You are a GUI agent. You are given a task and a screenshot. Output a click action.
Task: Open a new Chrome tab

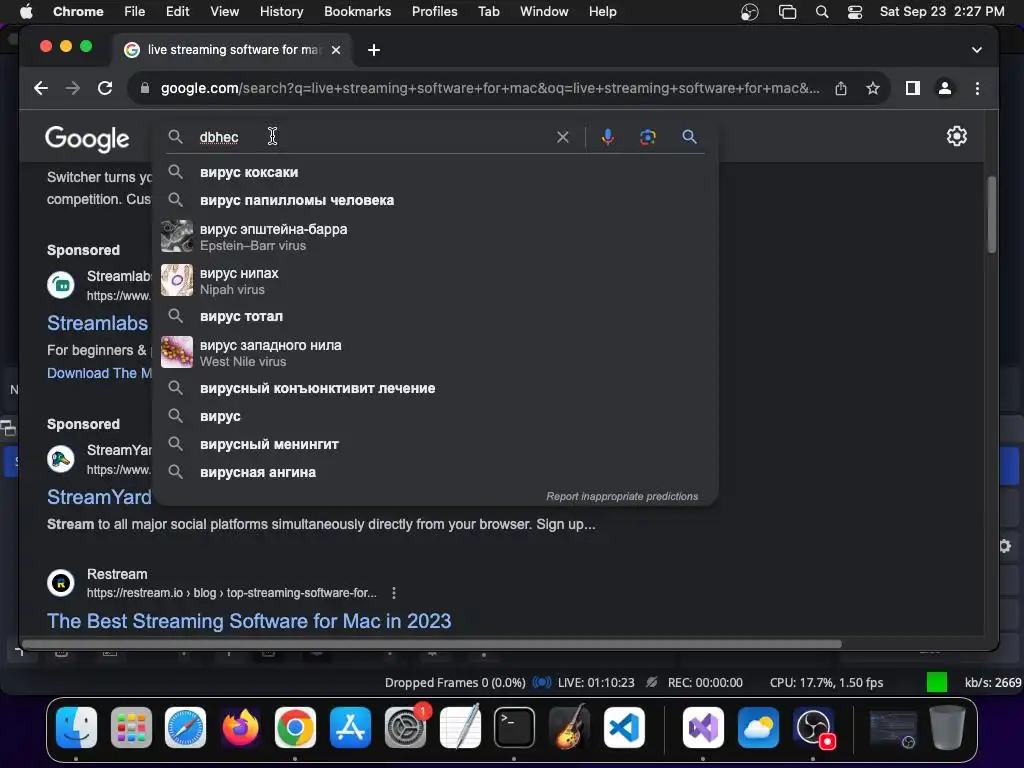374,50
